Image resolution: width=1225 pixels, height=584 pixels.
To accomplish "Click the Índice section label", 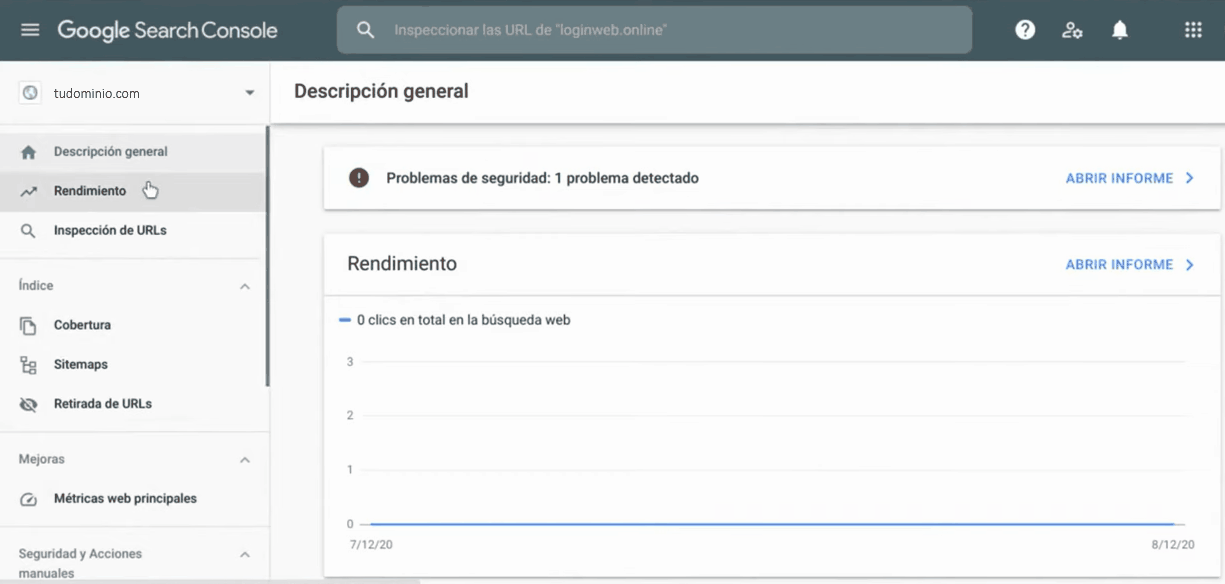I will (36, 286).
